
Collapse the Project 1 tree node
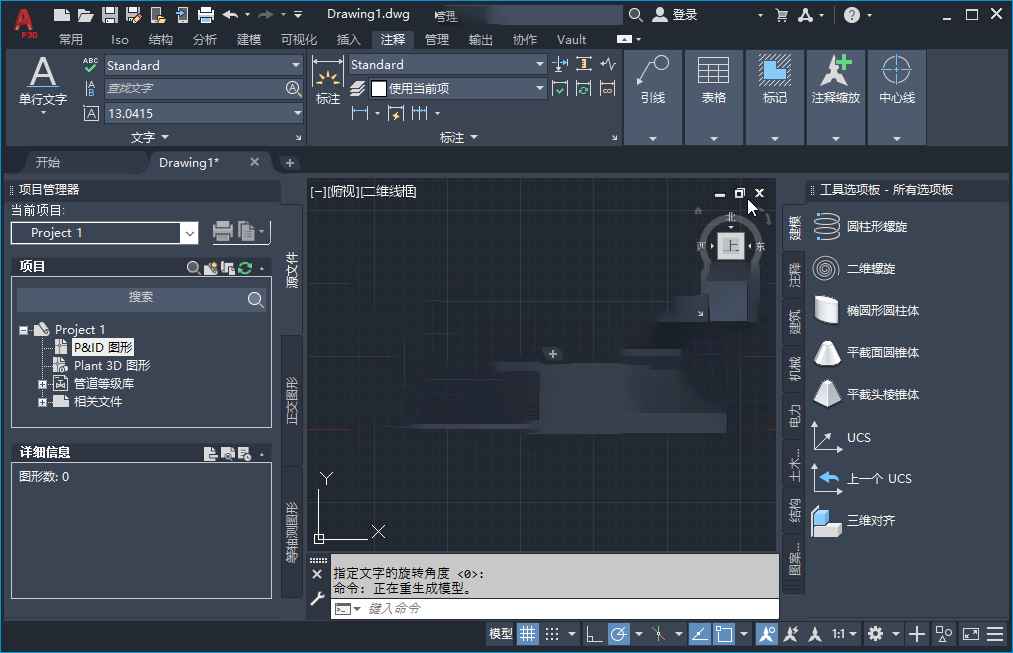(x=23, y=330)
